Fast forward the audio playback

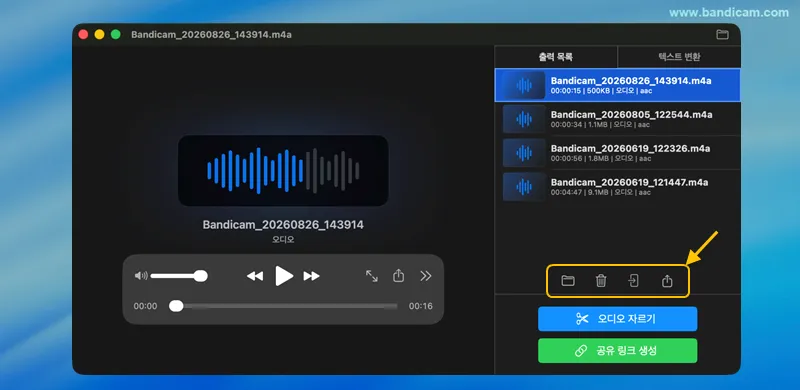pos(311,276)
